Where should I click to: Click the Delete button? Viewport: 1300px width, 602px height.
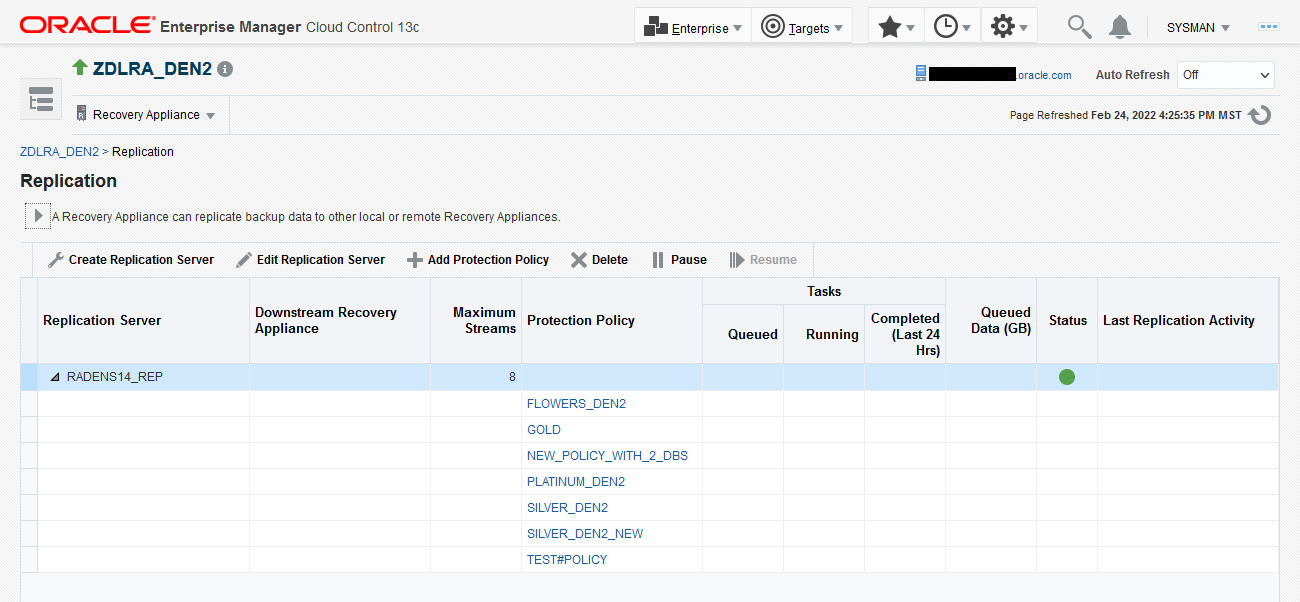pyautogui.click(x=599, y=260)
